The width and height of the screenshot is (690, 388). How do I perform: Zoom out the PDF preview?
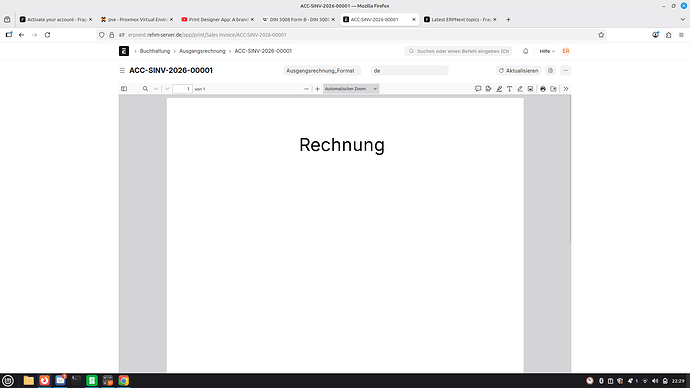point(306,89)
